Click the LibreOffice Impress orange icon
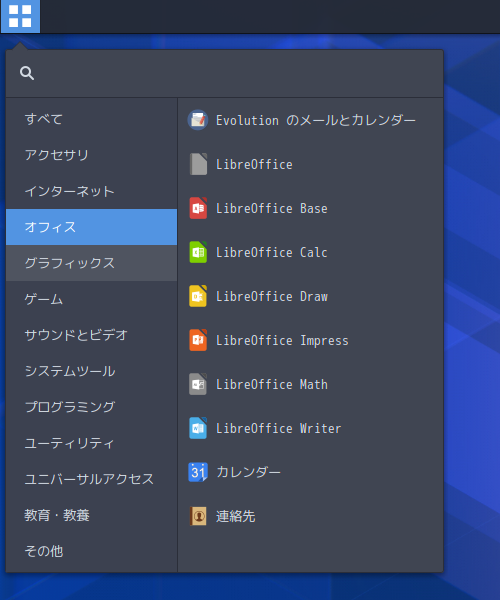Image resolution: width=500 pixels, height=600 pixels. pyautogui.click(x=198, y=340)
